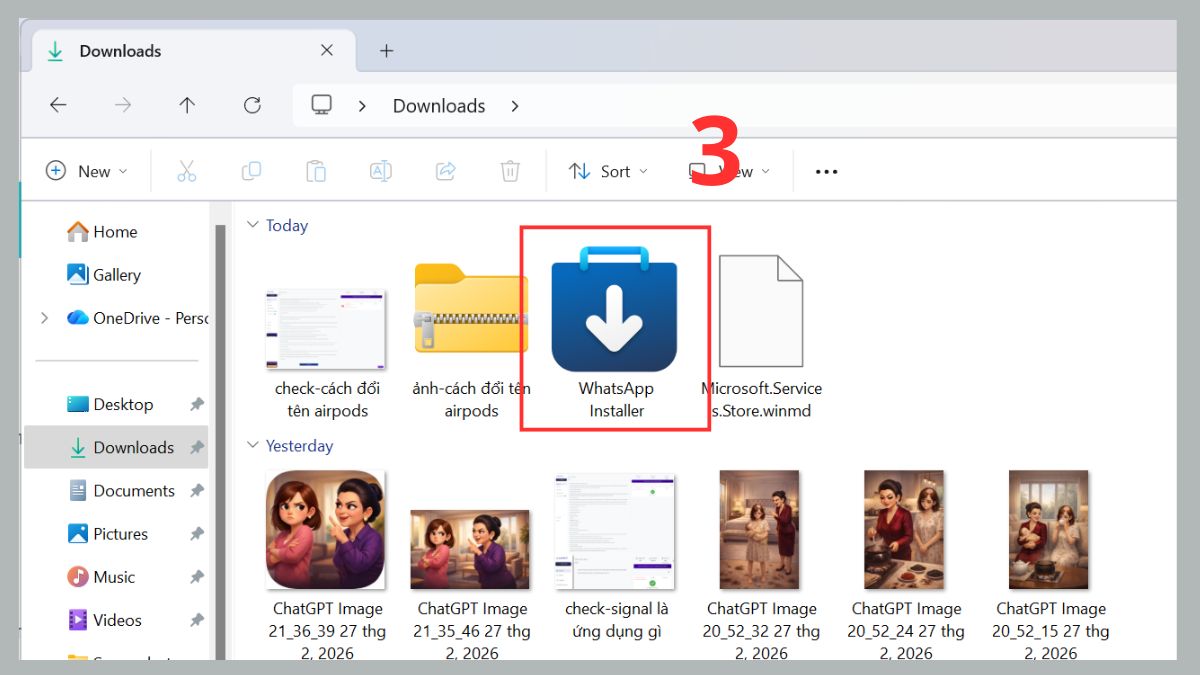This screenshot has height=675, width=1200.
Task: Open the New dropdown menu
Action: [x=86, y=171]
